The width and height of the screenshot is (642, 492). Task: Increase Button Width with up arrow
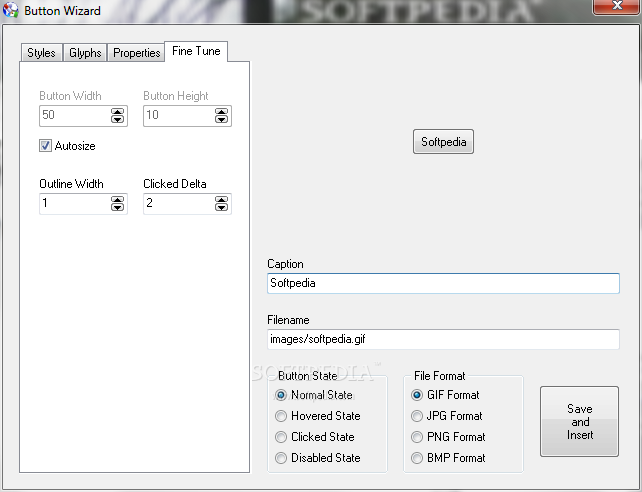point(118,112)
